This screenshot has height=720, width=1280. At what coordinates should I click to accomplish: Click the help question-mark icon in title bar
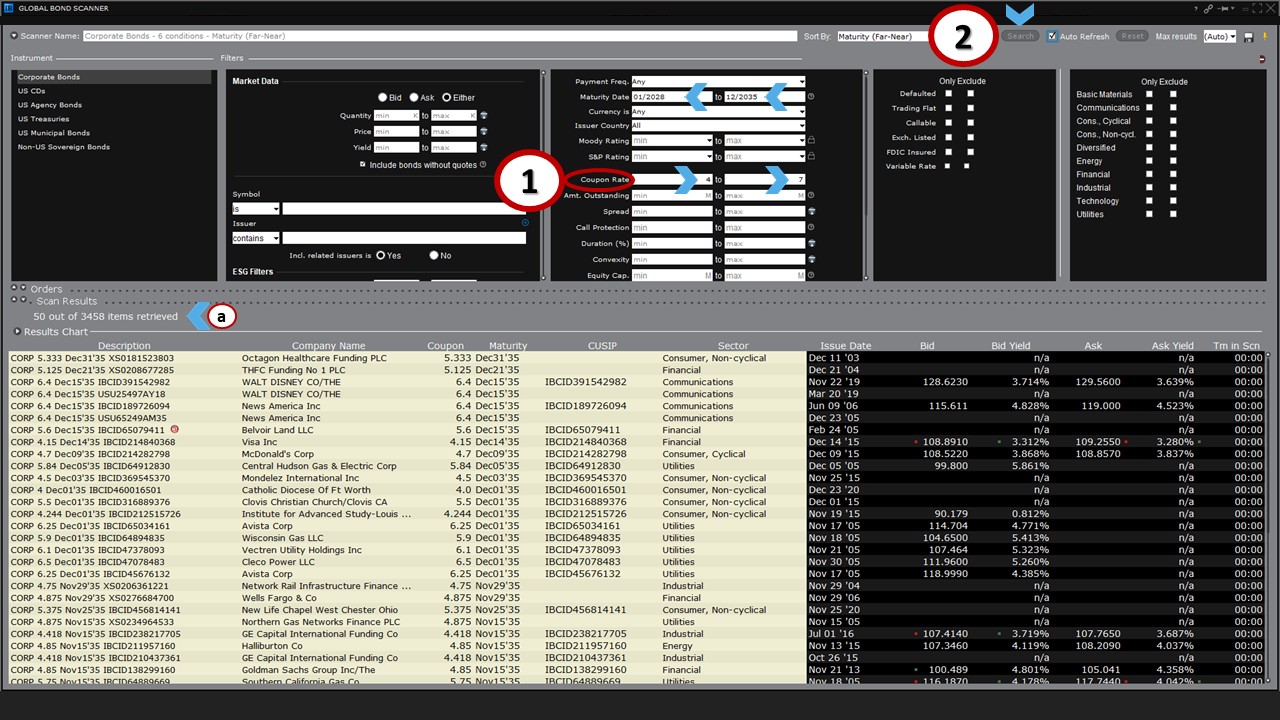coord(1196,8)
